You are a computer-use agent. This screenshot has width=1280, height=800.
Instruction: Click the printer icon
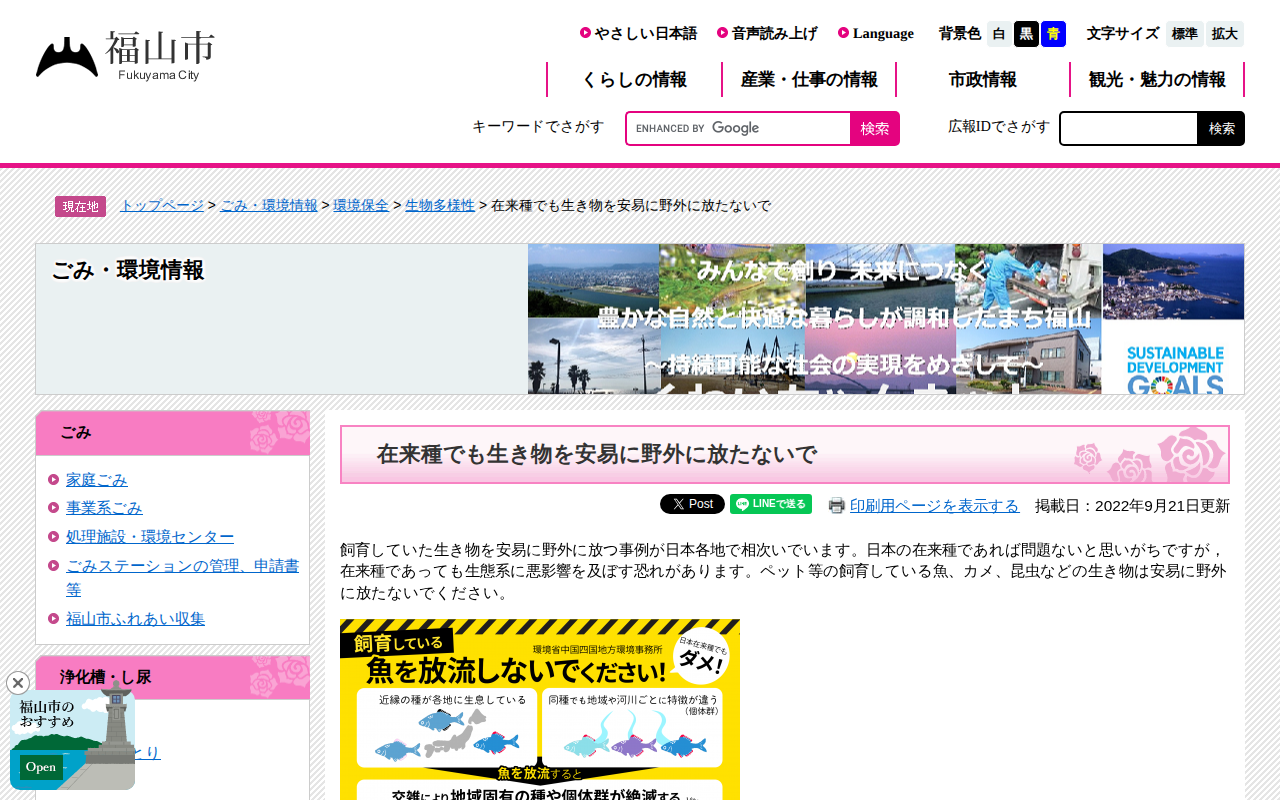(837, 506)
